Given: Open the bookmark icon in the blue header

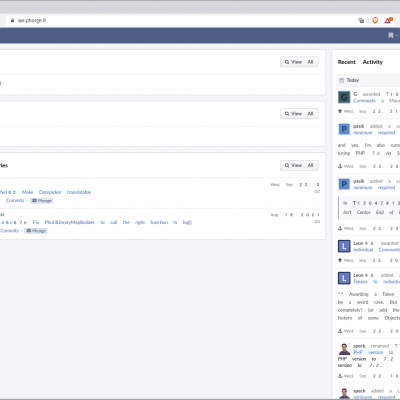Looking at the screenshot, I should point(391,35).
